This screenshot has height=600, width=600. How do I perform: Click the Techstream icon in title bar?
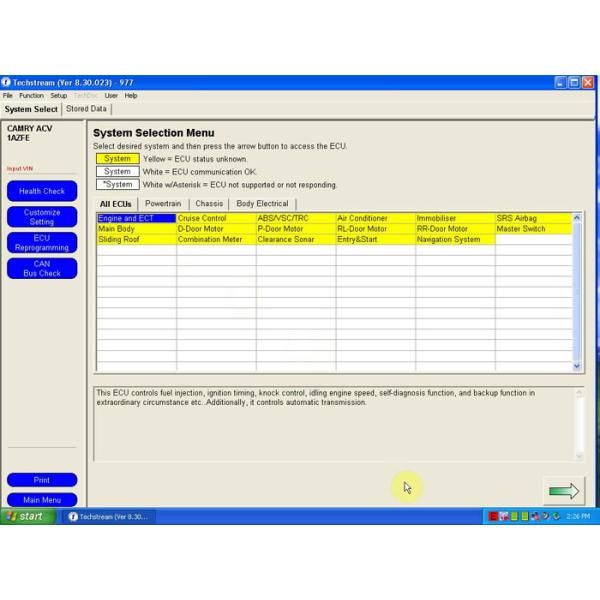pyautogui.click(x=6, y=82)
